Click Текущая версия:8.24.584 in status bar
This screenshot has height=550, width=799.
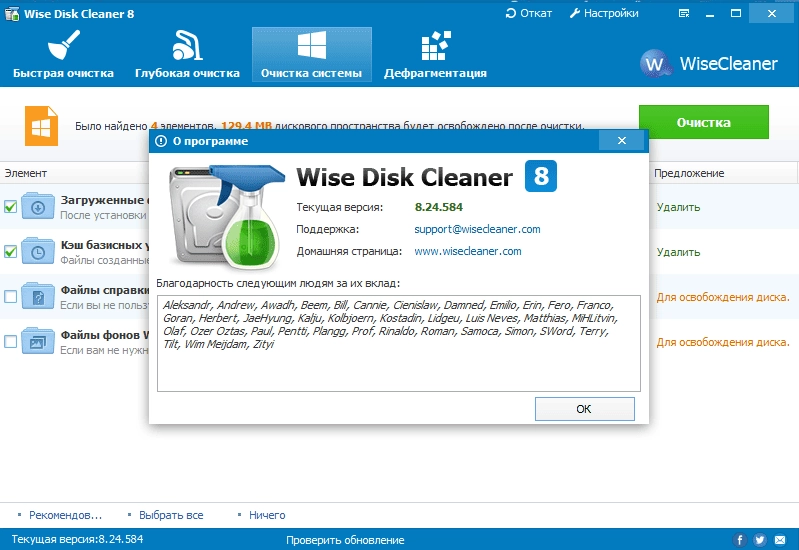pyautogui.click(x=77, y=539)
